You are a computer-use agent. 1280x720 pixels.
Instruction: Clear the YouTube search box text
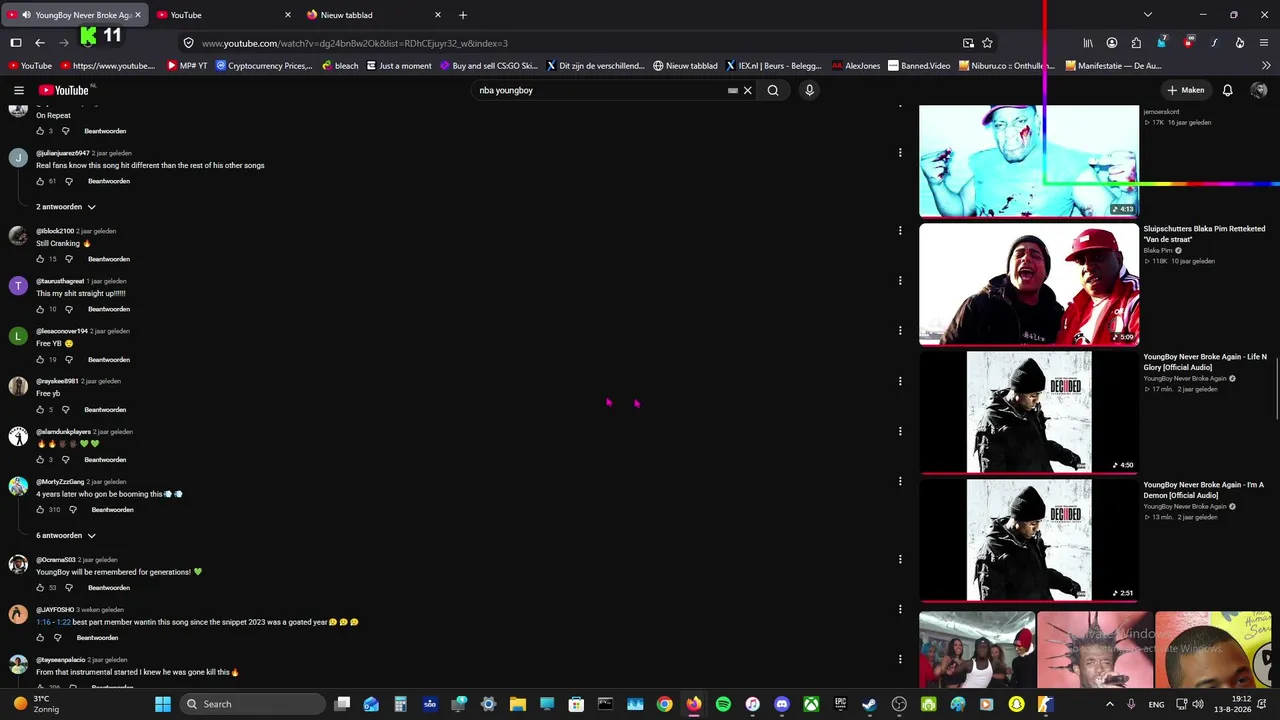[747, 90]
